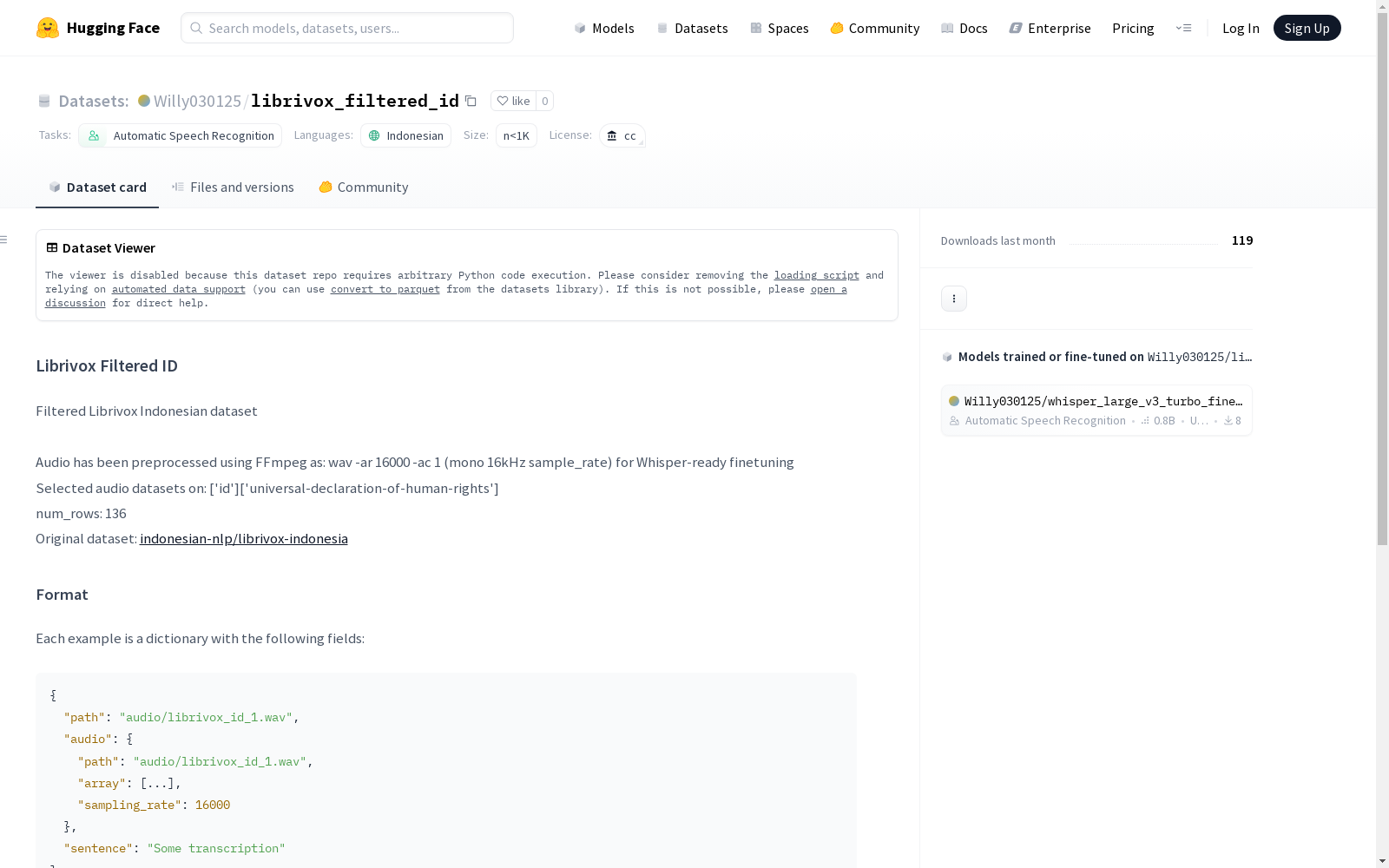Screen dimensions: 1389x868
Task: Switch to Files and versions tab
Action: pyautogui.click(x=233, y=187)
